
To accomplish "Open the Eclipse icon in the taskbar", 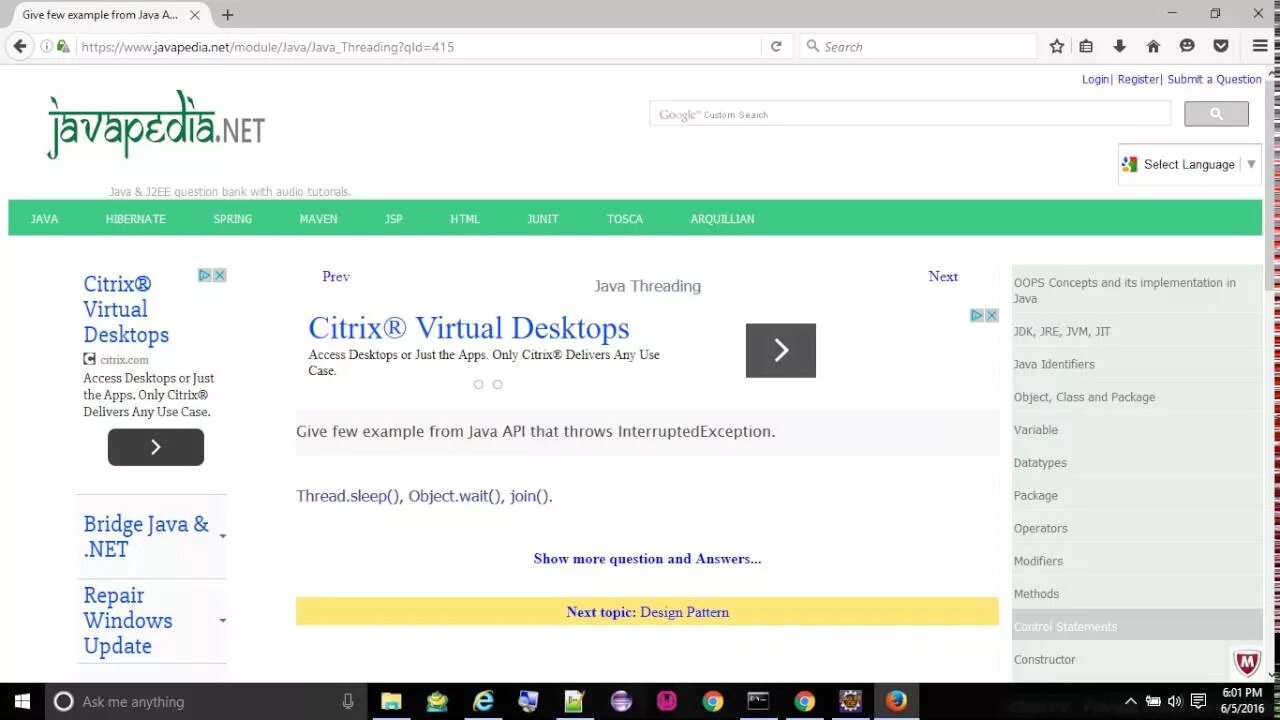I will click(621, 702).
